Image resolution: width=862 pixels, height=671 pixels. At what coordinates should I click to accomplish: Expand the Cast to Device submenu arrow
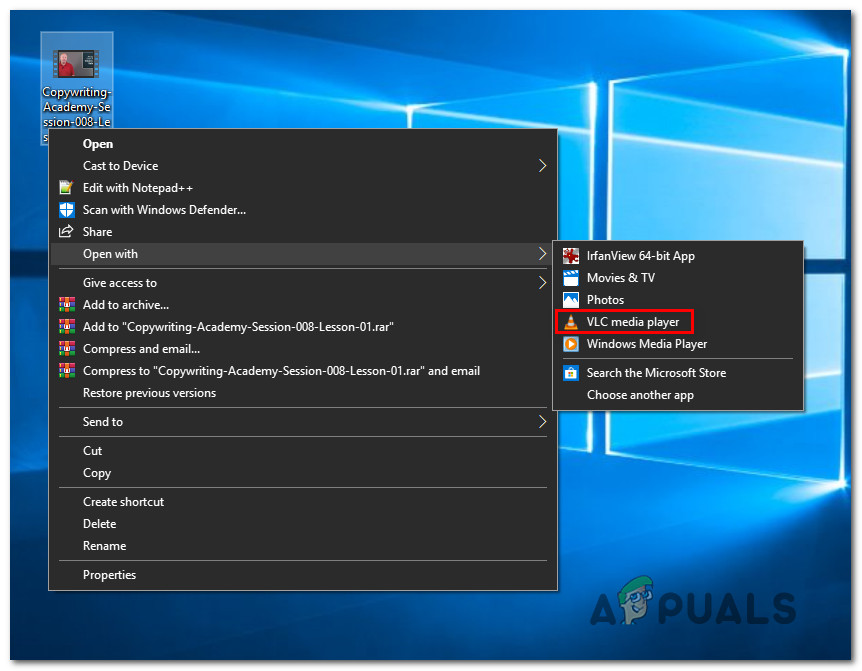542,165
